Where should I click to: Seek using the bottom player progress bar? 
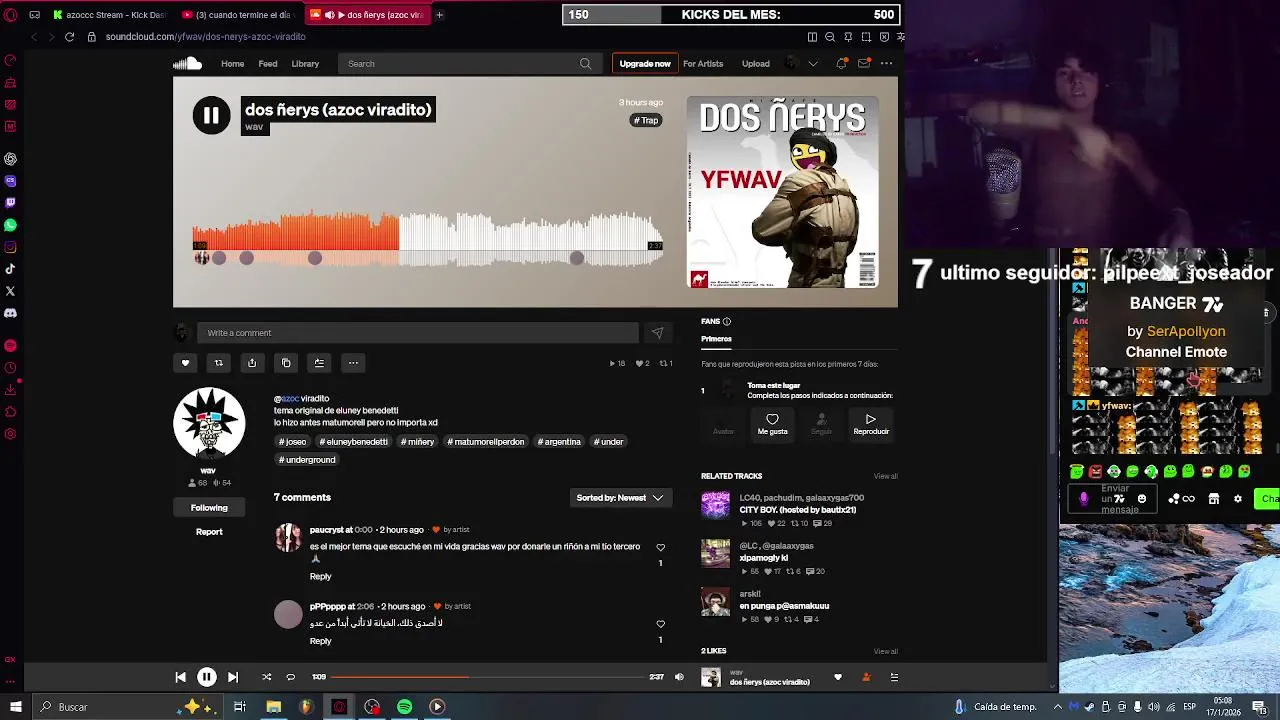488,677
